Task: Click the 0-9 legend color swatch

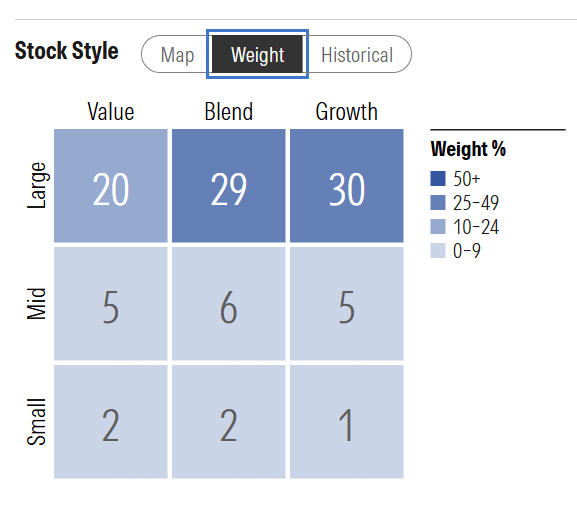Action: 438,250
